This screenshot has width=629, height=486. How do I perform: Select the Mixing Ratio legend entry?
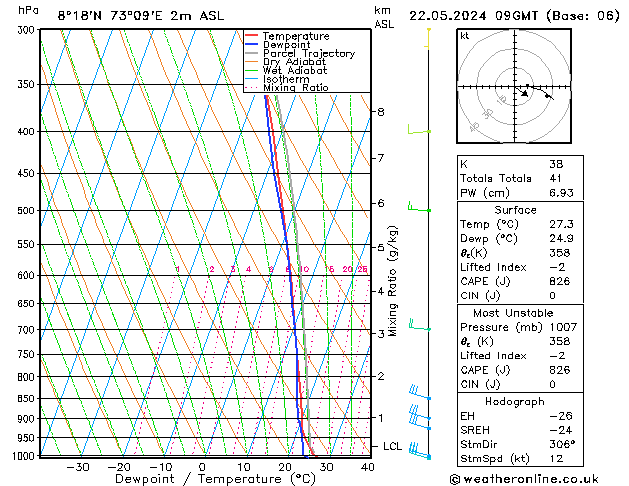[287, 87]
